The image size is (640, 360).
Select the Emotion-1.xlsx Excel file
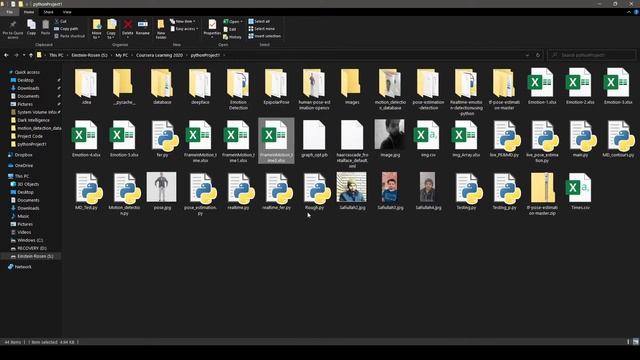[x=542, y=87]
